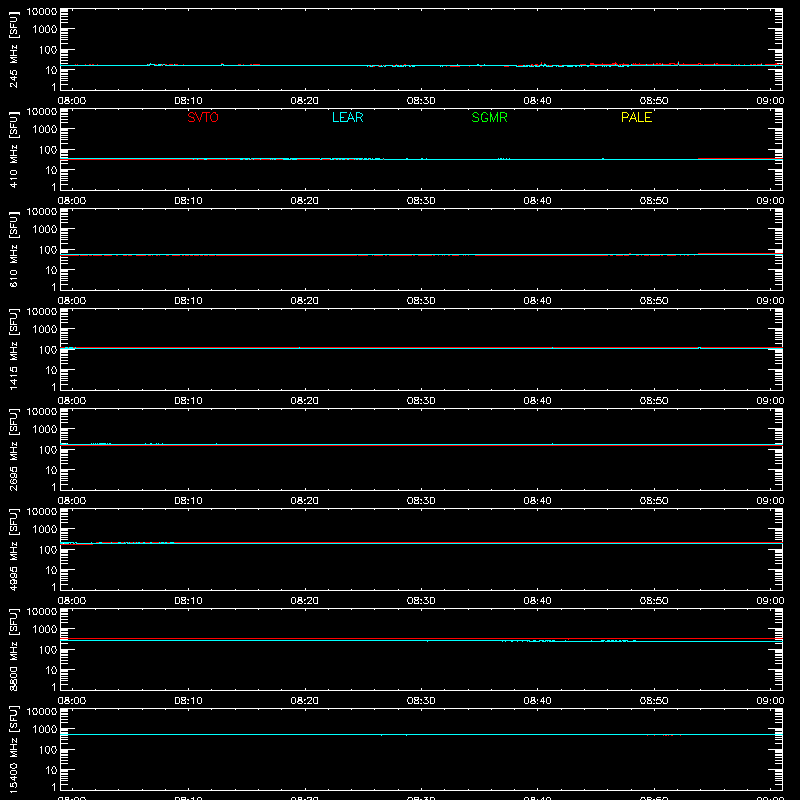This screenshot has height=800, width=800.
Task: Click 08:10 tick below the 245 MHz plot
Action: coord(188,101)
